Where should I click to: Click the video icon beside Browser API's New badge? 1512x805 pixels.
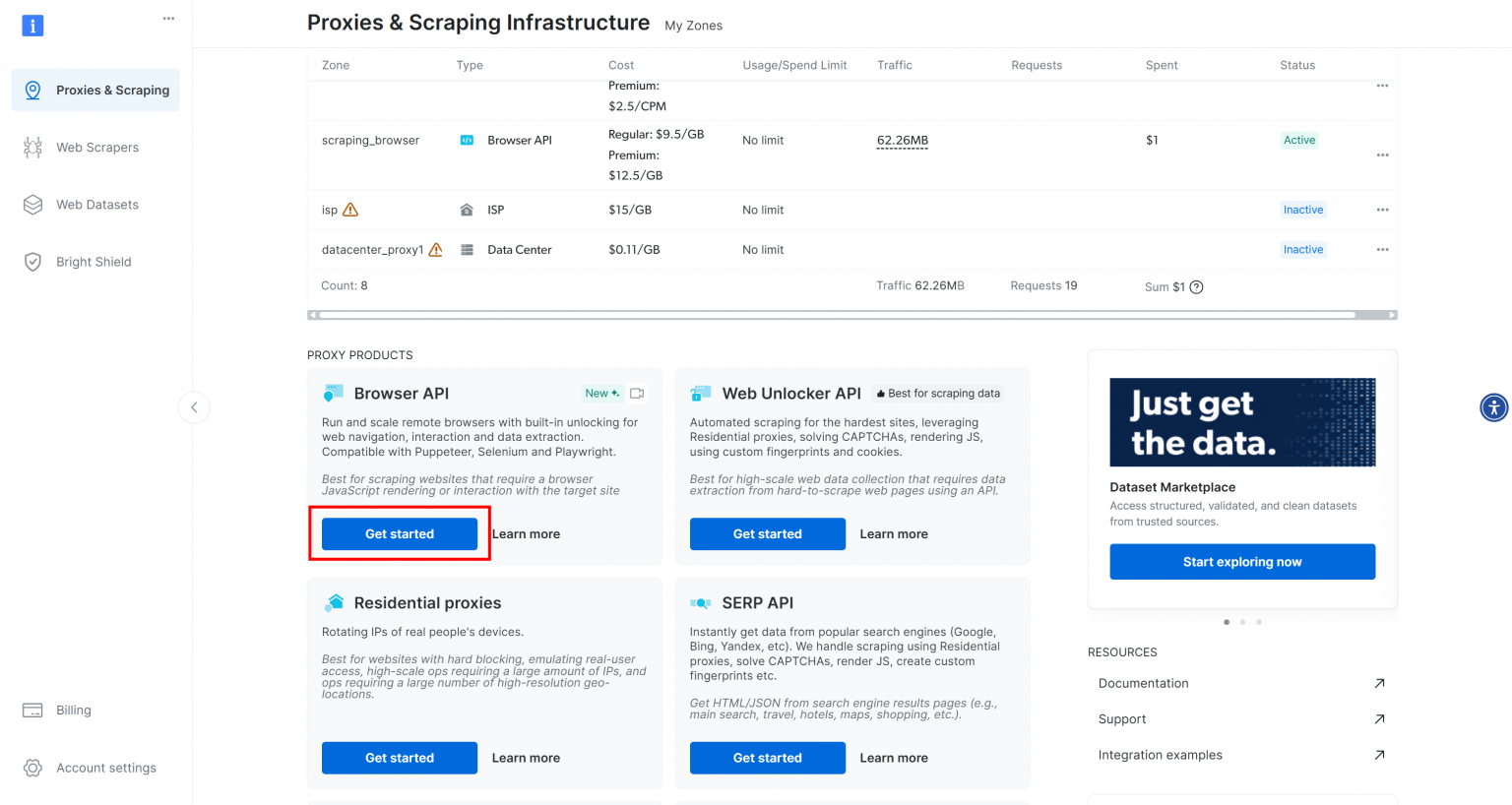[x=637, y=393]
